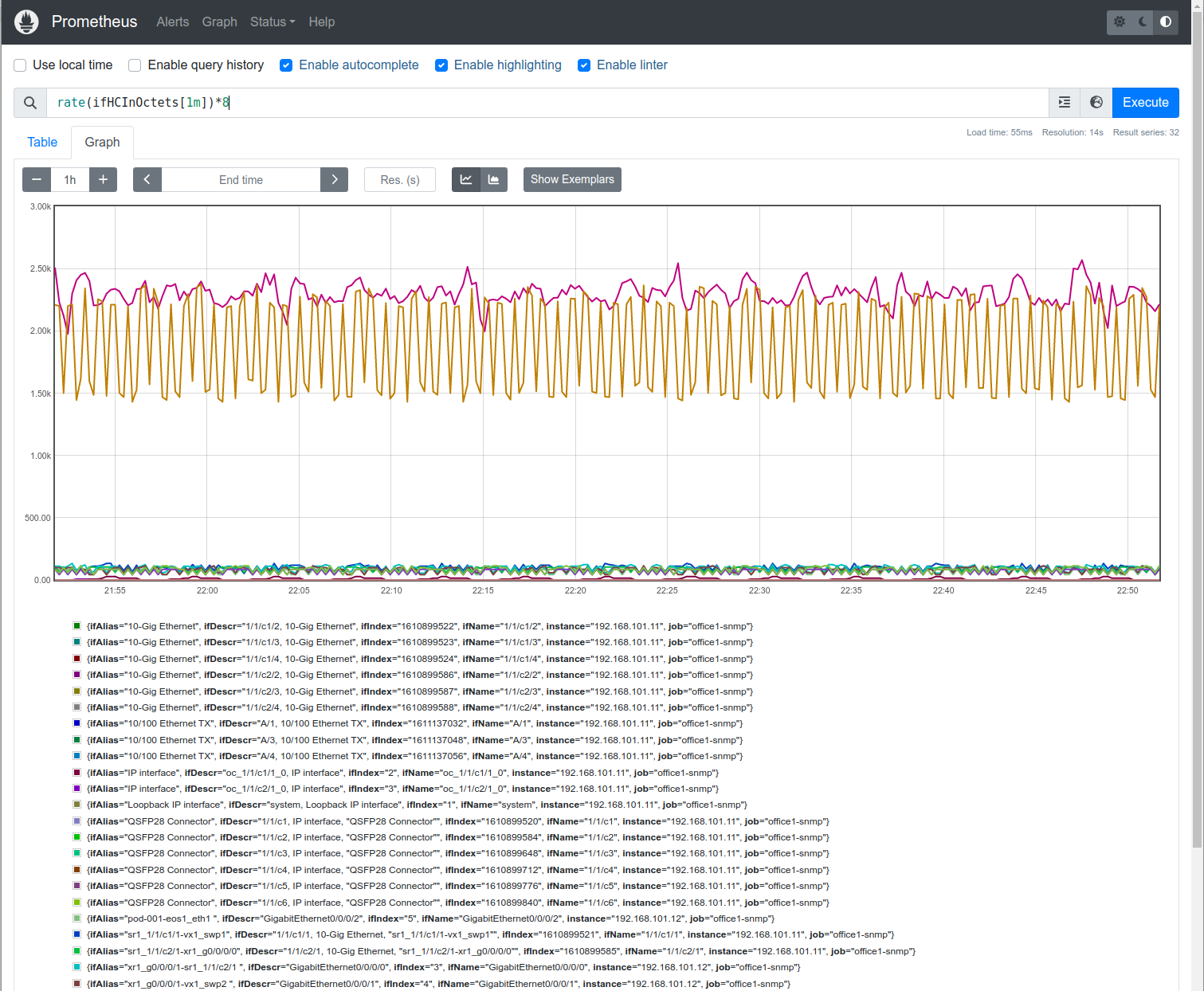Image resolution: width=1204 pixels, height=991 pixels.
Task: Click the End time input field
Action: coord(240,179)
